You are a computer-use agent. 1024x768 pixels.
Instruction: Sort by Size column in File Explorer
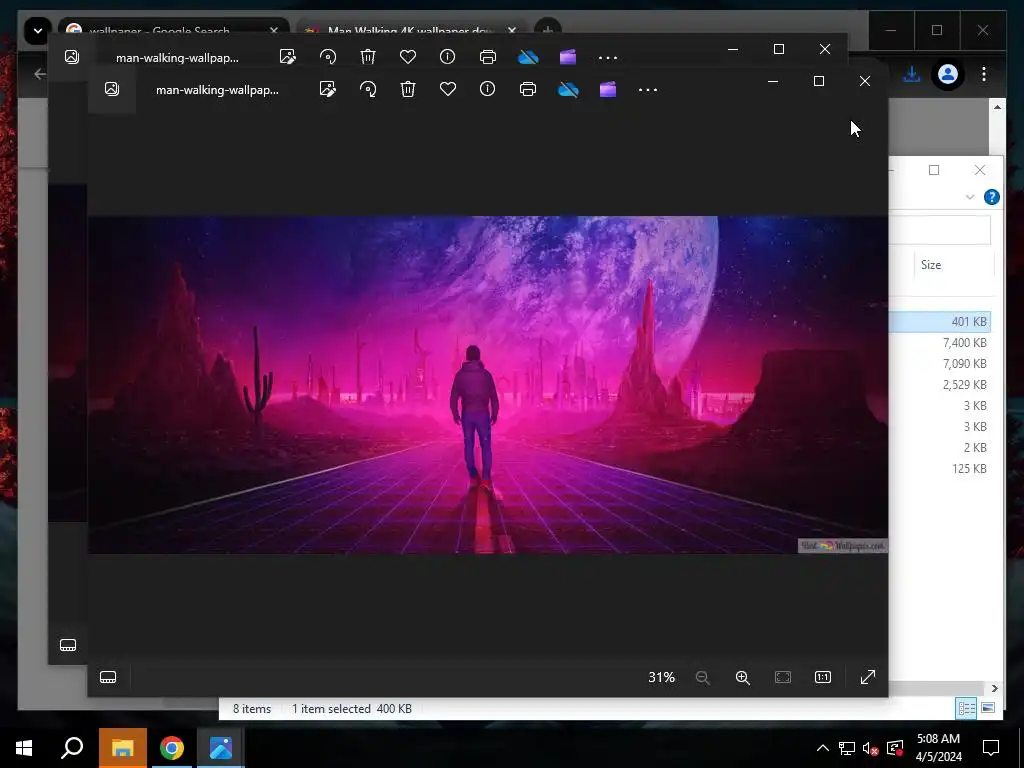(931, 264)
